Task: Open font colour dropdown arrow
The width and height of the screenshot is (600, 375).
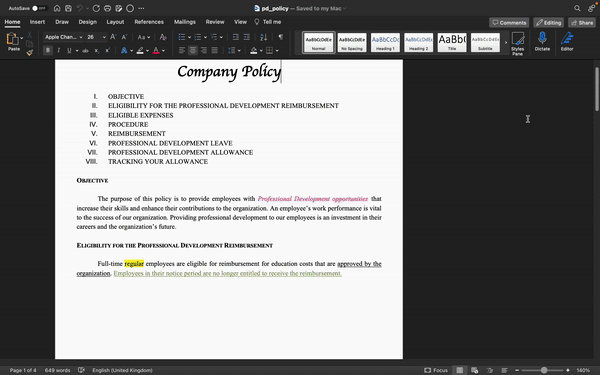Action: (163, 51)
